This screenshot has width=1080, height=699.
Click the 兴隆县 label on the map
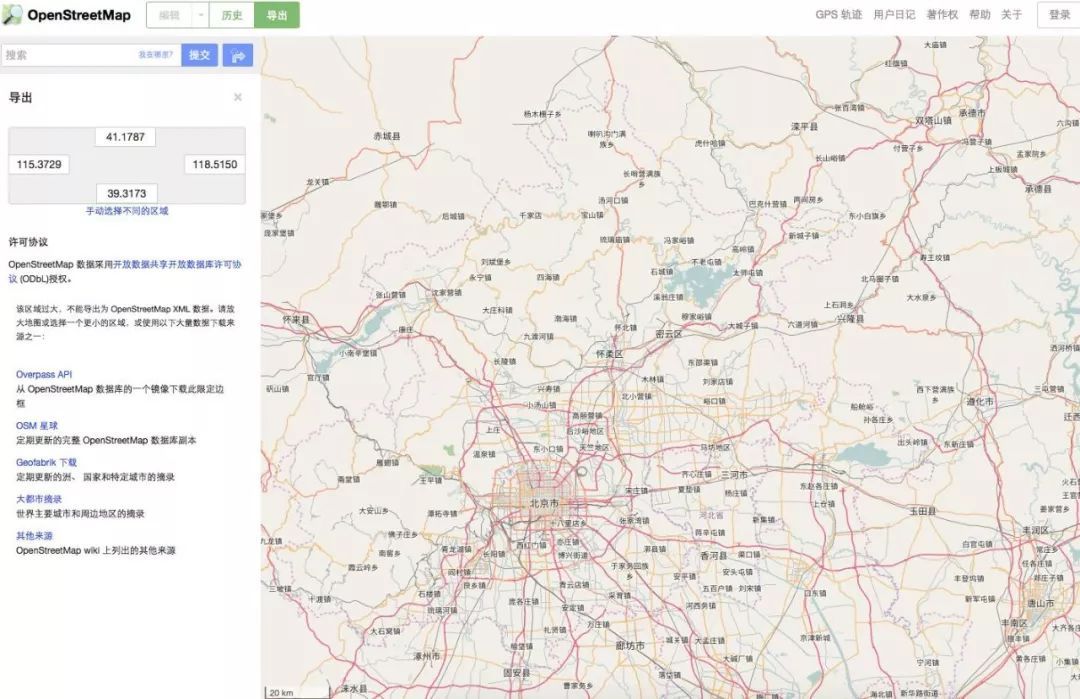coord(850,320)
